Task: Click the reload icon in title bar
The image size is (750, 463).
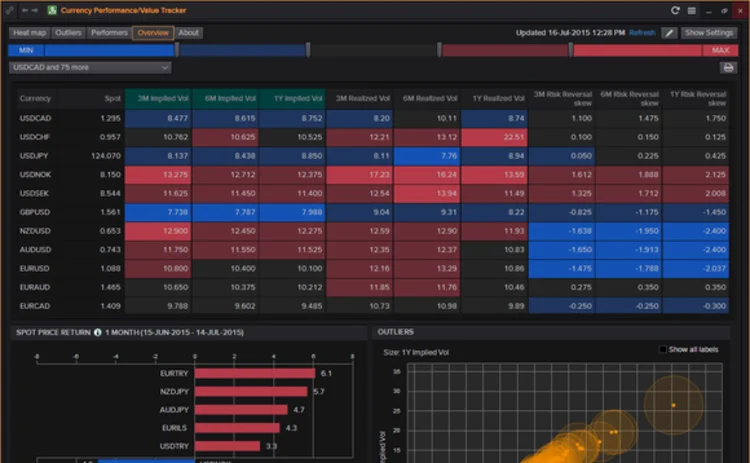Action: (675, 10)
